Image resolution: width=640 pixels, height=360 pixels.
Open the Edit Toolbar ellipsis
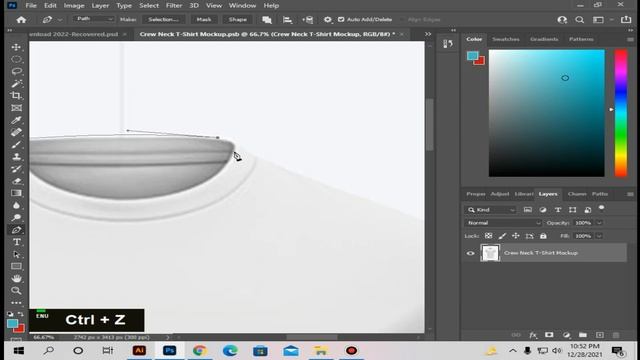tap(16, 303)
